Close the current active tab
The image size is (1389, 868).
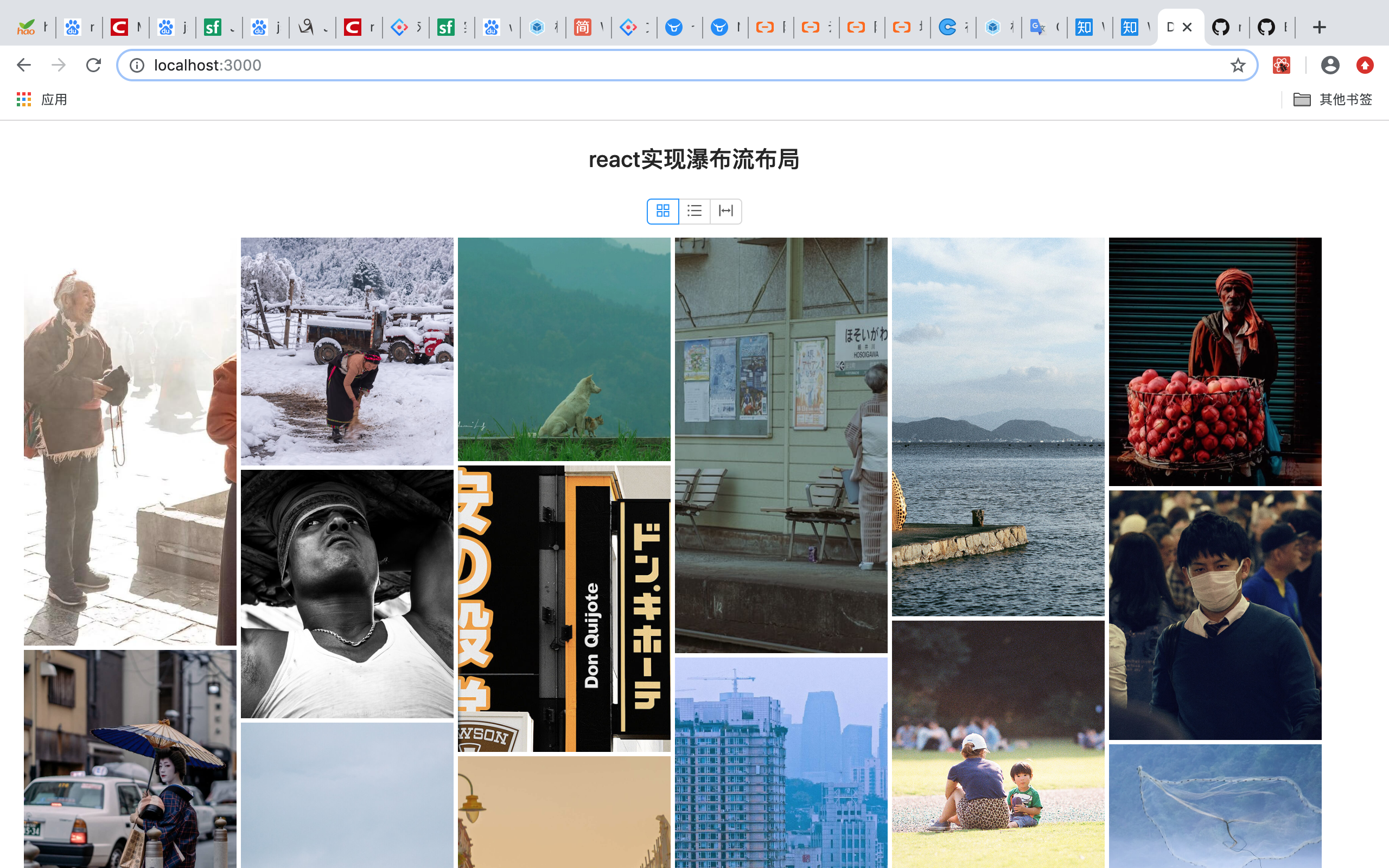point(1188,27)
